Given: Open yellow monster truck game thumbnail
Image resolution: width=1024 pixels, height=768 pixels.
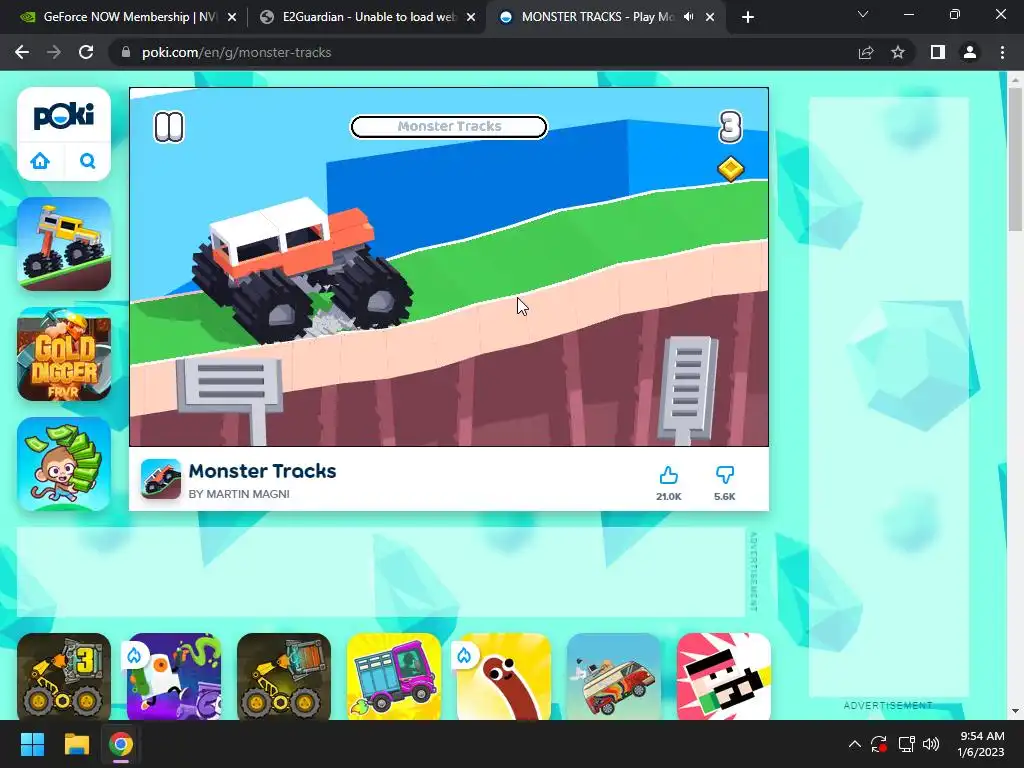Looking at the screenshot, I should [64, 244].
